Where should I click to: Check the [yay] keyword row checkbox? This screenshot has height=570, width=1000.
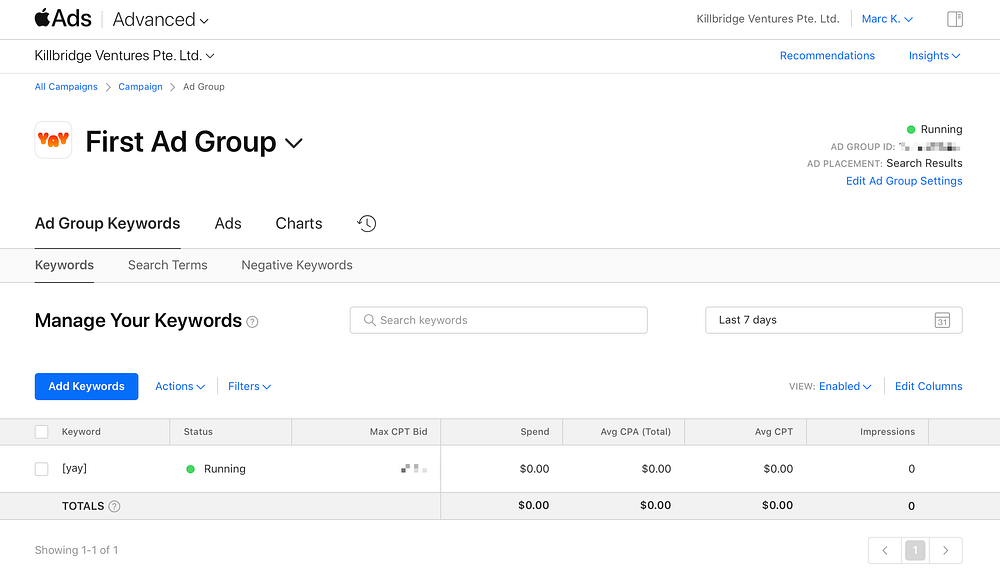(x=41, y=469)
